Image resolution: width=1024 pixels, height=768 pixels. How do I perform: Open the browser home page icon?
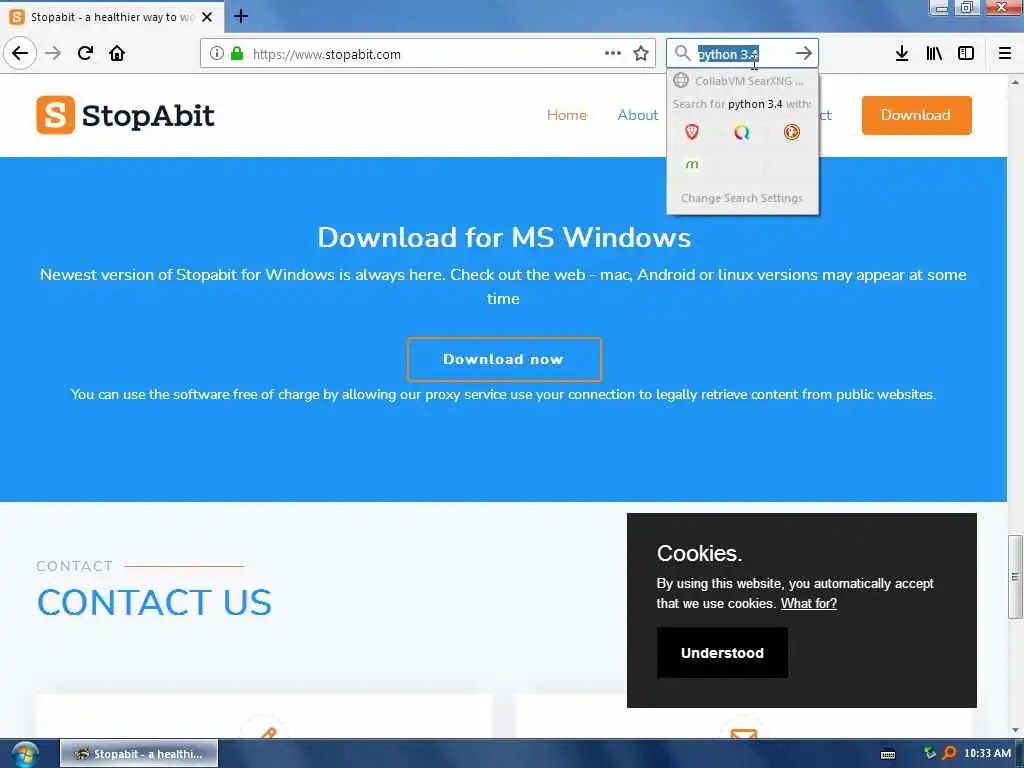pos(117,53)
